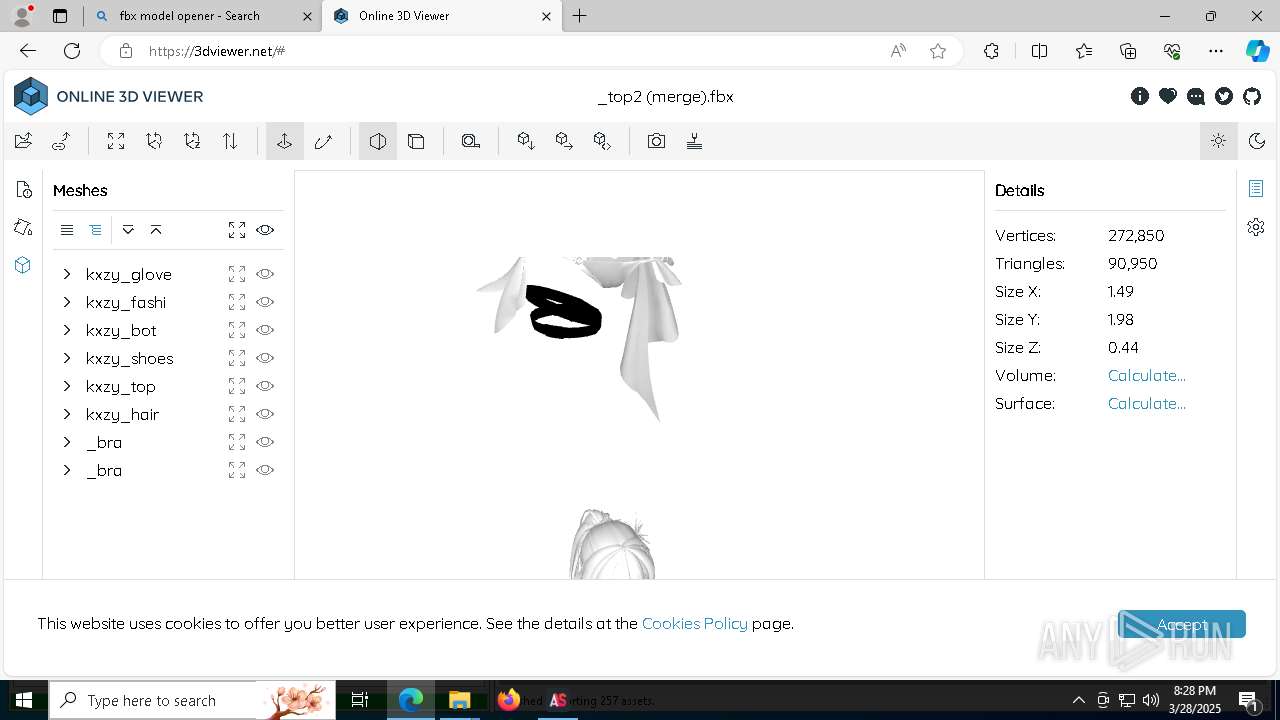The height and width of the screenshot is (720, 1280).
Task: Set Y axis as up vector
Action: pyautogui.click(x=154, y=141)
